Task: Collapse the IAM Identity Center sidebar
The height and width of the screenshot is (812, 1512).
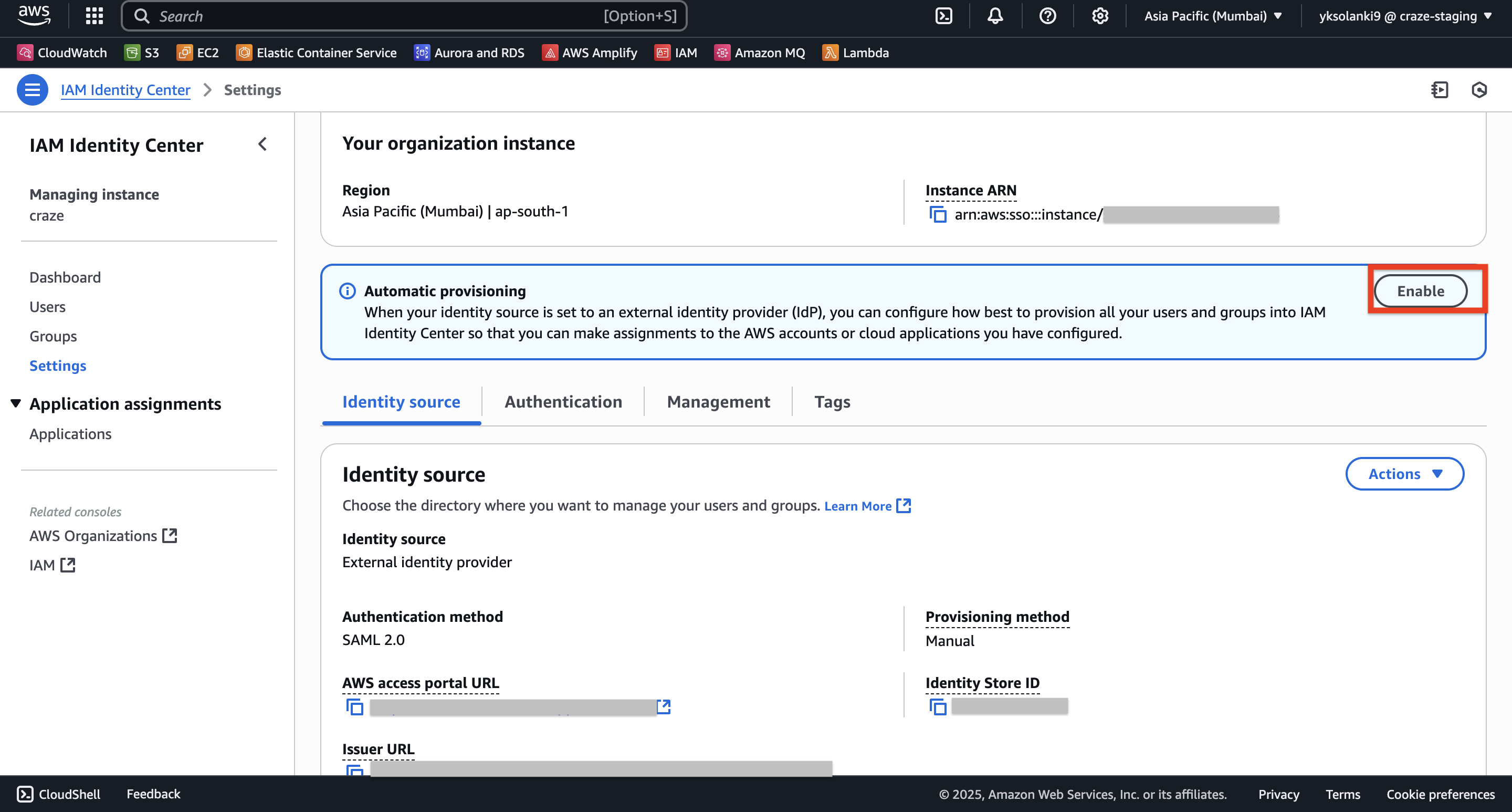Action: coord(262,144)
